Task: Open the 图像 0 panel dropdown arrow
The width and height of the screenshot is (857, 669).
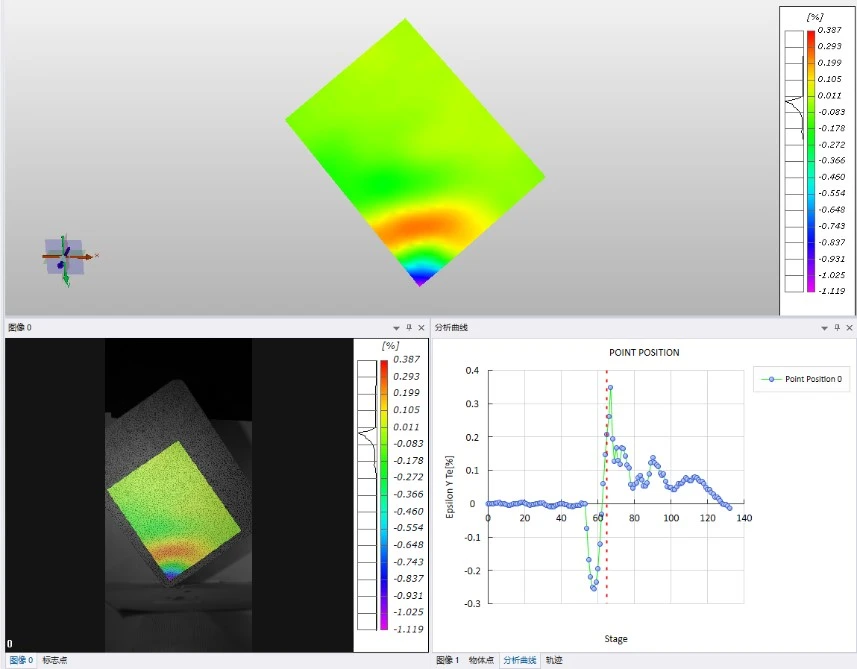Action: point(397,328)
